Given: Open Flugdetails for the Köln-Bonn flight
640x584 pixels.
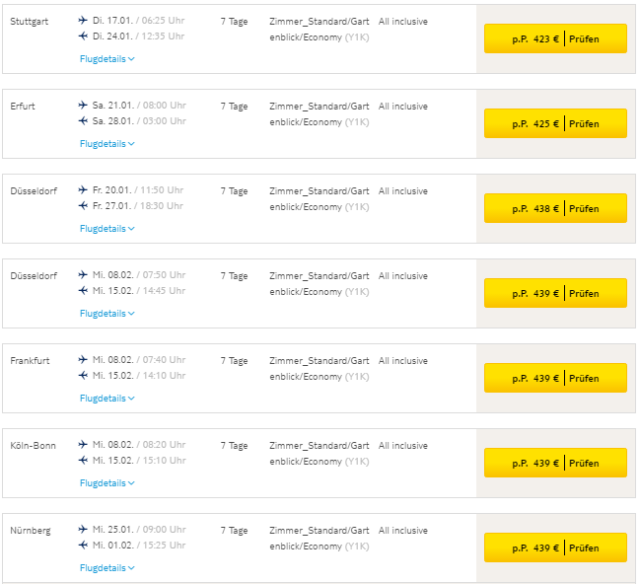Looking at the screenshot, I should tap(106, 483).
